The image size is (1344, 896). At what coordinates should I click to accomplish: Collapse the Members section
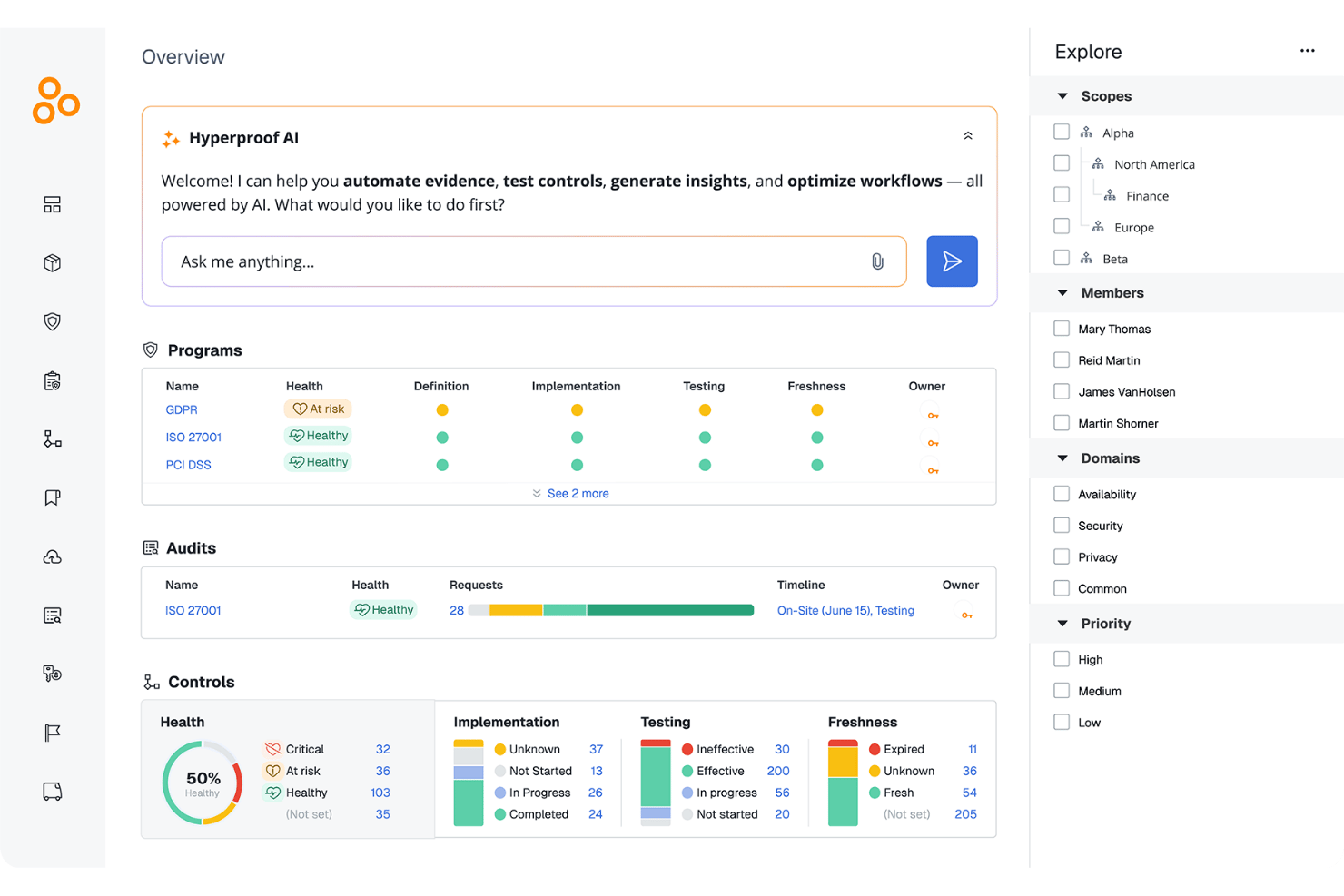(1062, 292)
